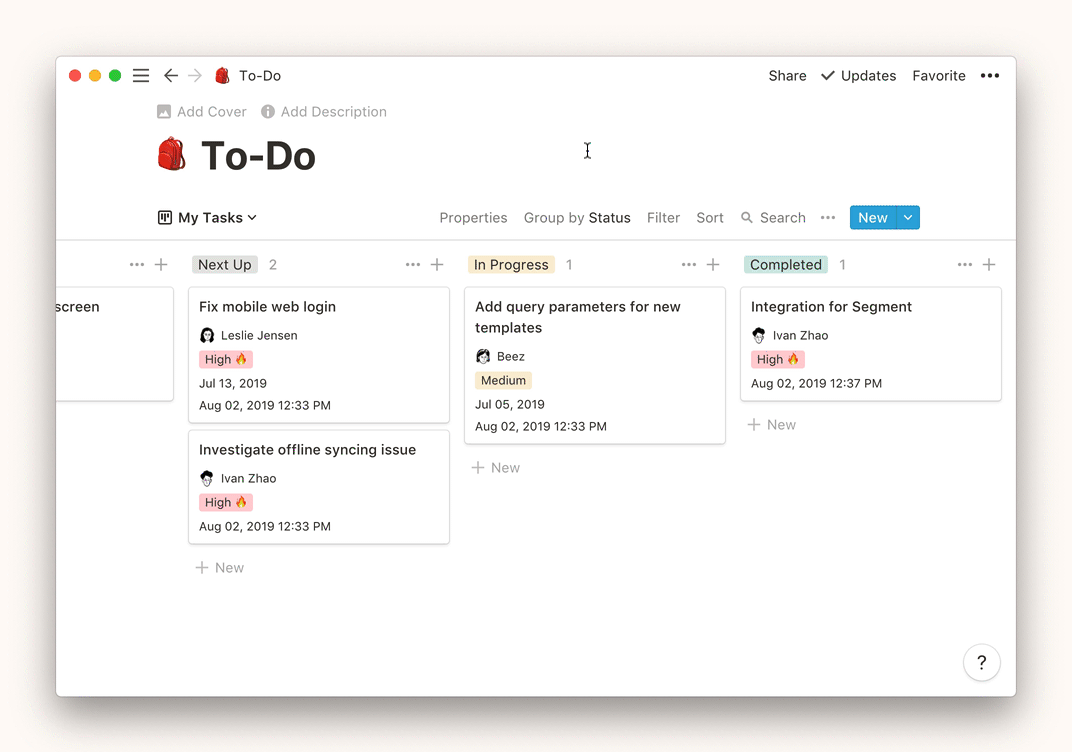Click the blue New button
This screenshot has width=1072, height=752.
[x=872, y=218]
